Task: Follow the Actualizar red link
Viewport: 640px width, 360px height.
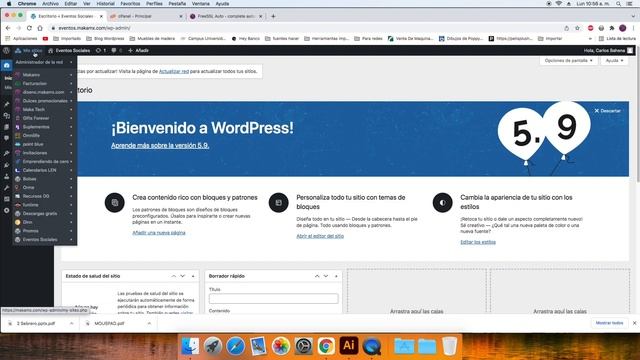Action: coord(174,71)
